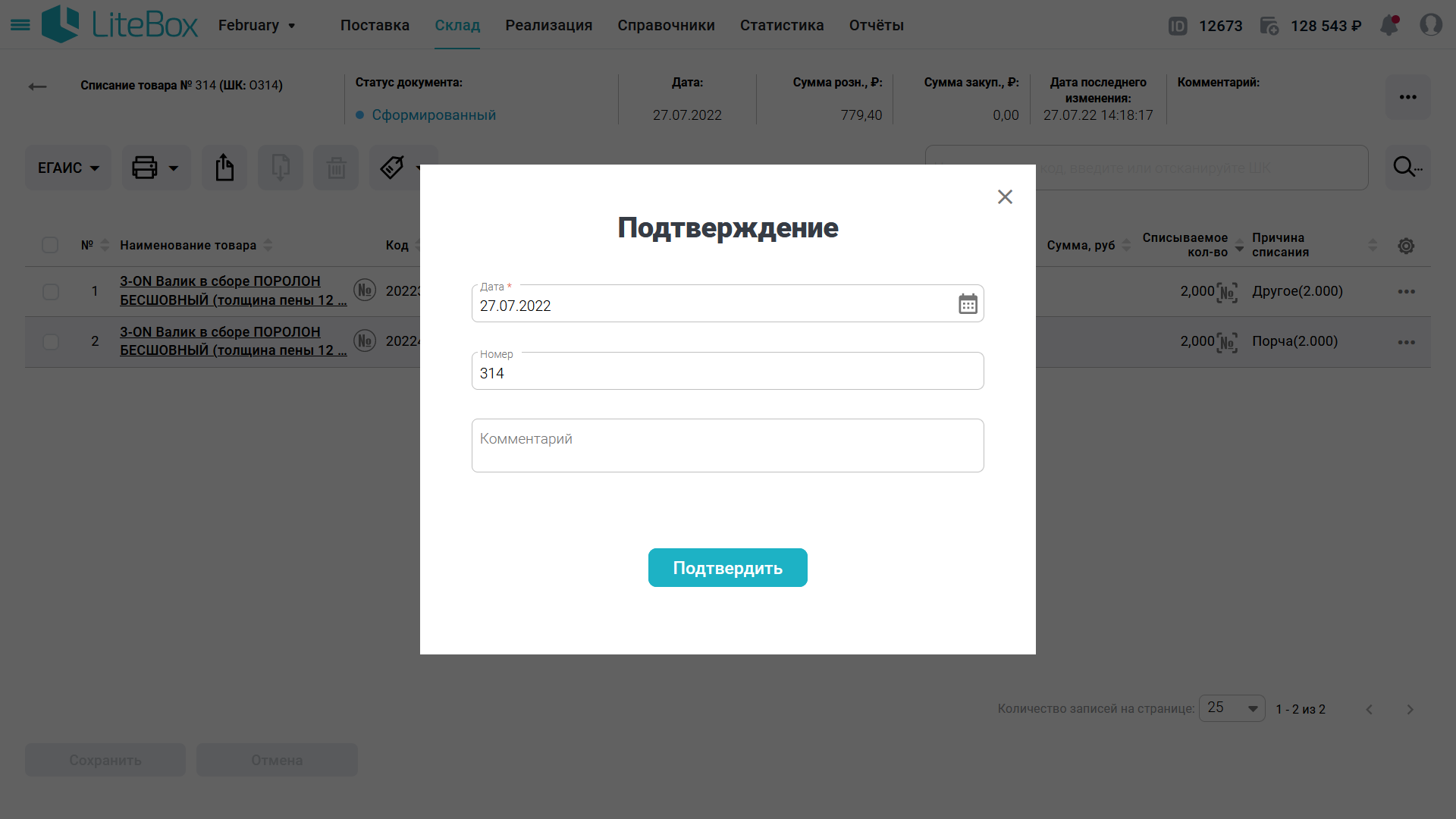Toggle the select-all header checkbox
The width and height of the screenshot is (1456, 819).
pos(50,245)
